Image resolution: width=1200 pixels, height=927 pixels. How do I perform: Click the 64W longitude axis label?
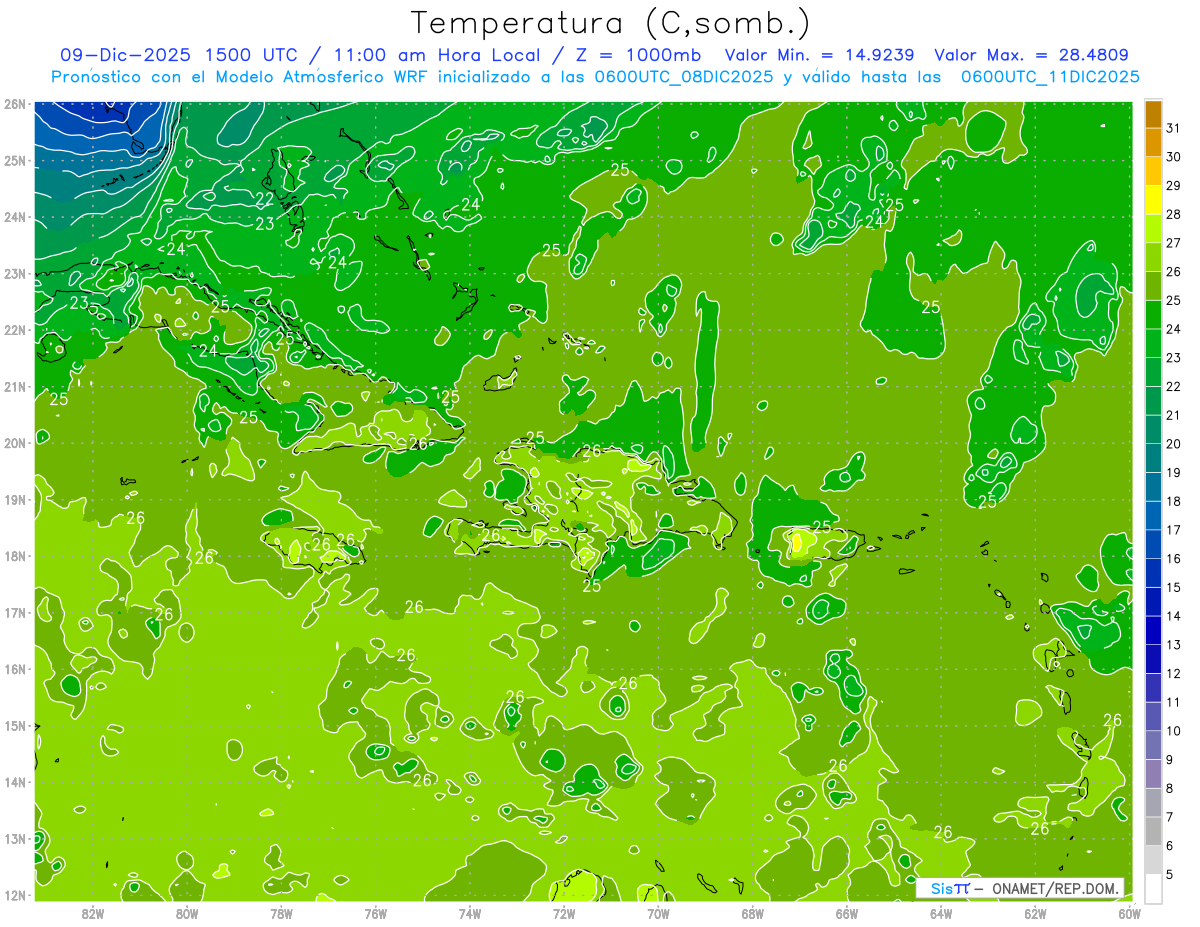[x=941, y=913]
